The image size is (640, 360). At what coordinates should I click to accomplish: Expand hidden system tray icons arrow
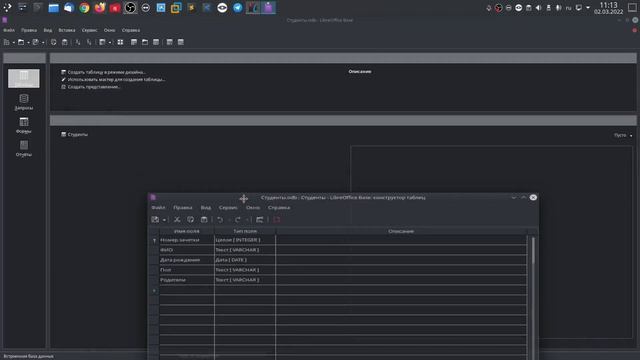tap(588, 8)
